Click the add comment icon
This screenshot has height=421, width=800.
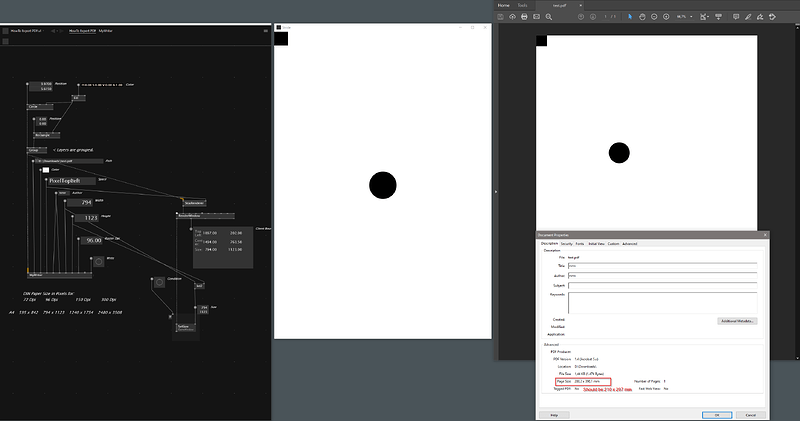[736, 17]
